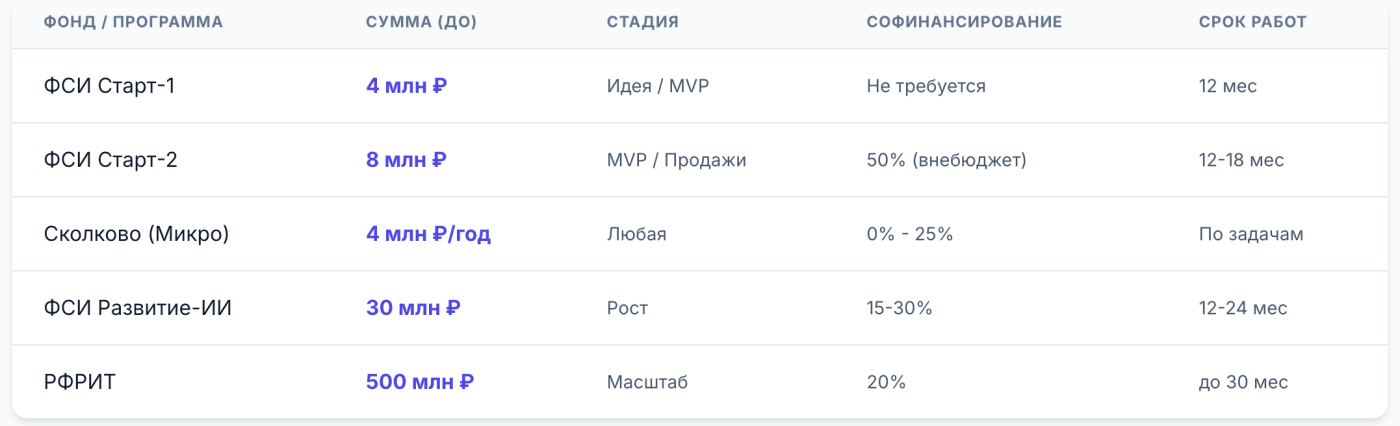1400x426 pixels.
Task: Click the СТАДИЯ column header
Action: [x=642, y=22]
